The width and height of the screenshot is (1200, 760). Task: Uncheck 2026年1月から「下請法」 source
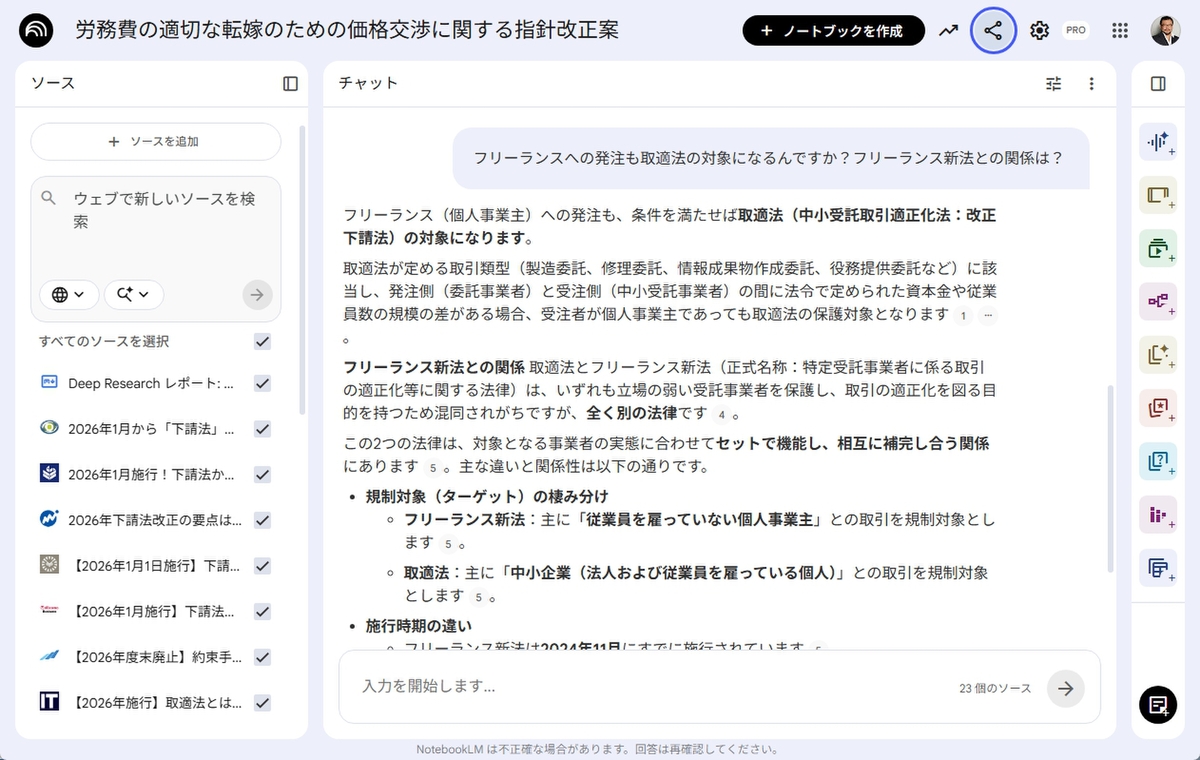(x=263, y=429)
